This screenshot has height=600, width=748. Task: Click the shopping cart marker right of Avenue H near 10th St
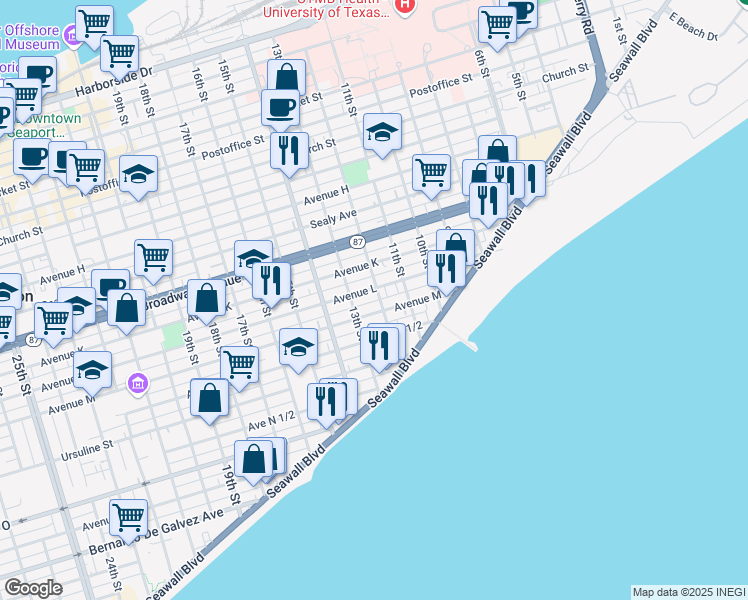(431, 171)
